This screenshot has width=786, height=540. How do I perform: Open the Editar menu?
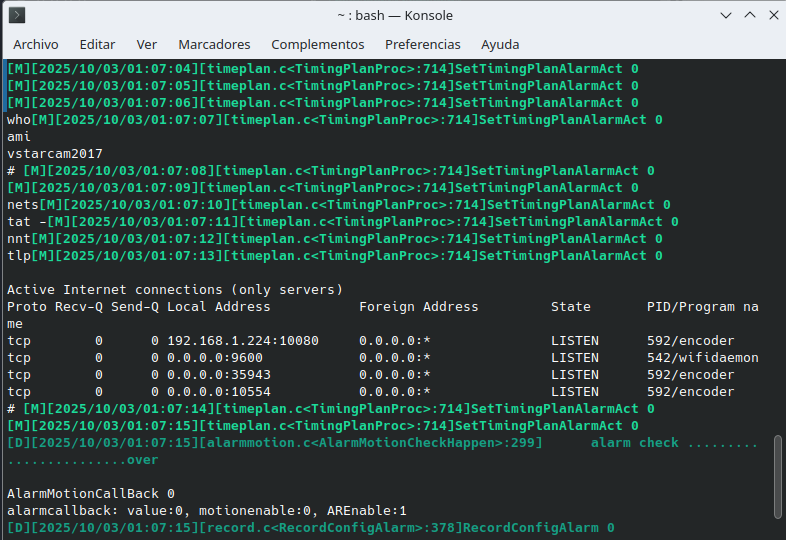[97, 44]
